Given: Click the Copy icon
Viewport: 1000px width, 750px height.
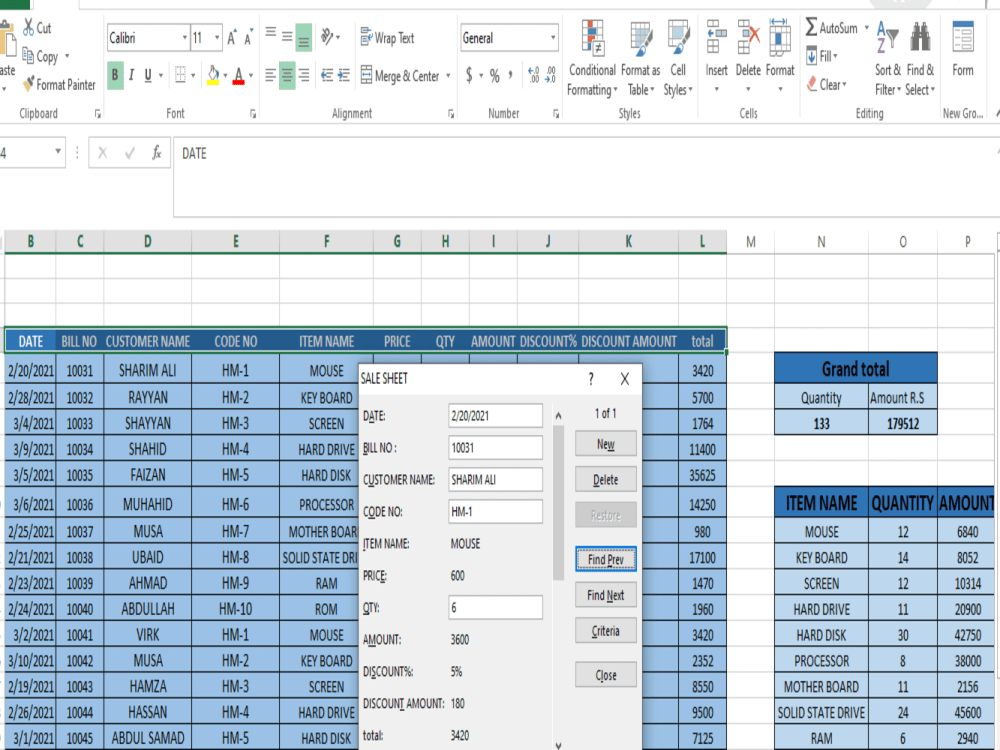Looking at the screenshot, I should [28, 55].
